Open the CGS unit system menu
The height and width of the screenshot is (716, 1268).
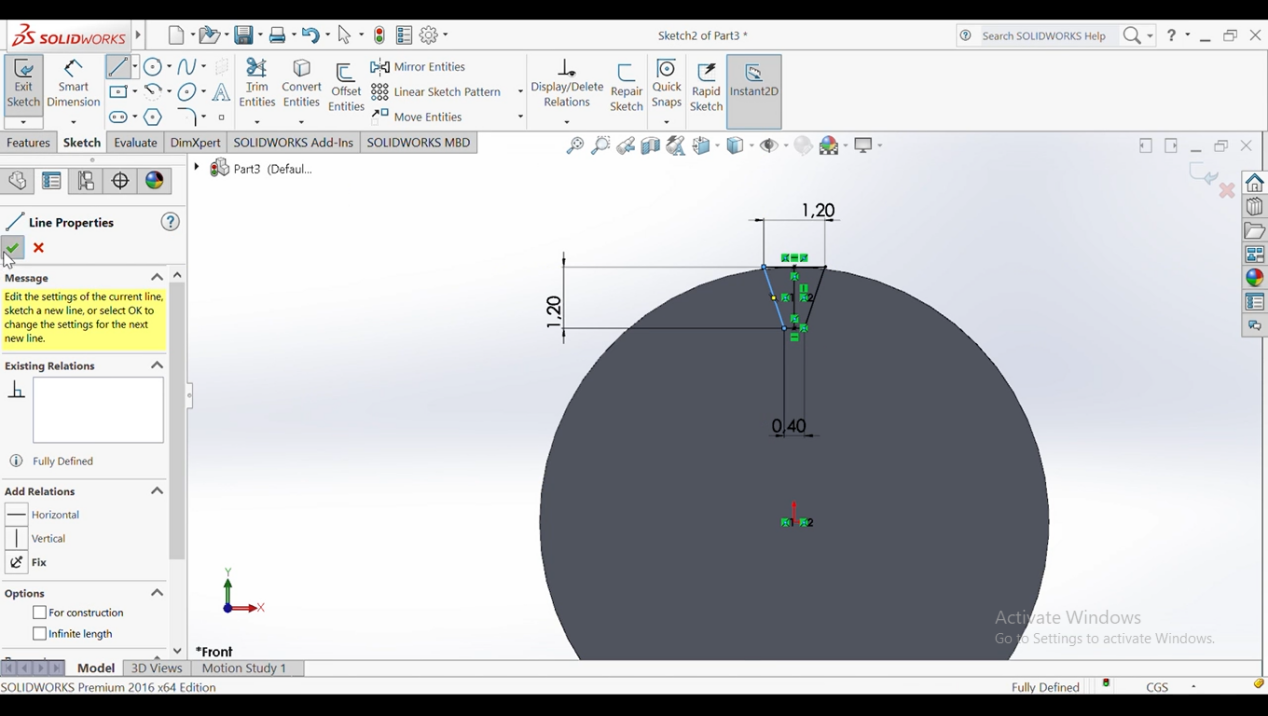coord(1157,687)
